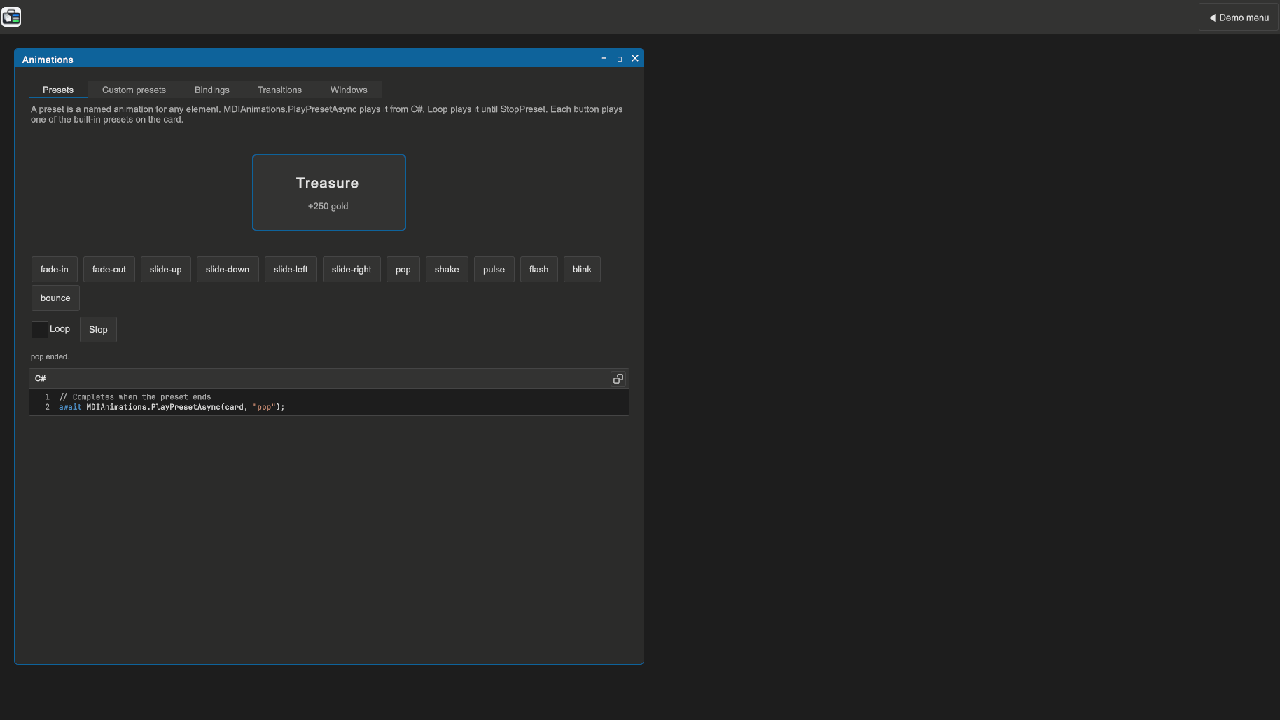This screenshot has width=1280, height=720.
Task: Enable the Loop checkbox
Action: (40, 329)
